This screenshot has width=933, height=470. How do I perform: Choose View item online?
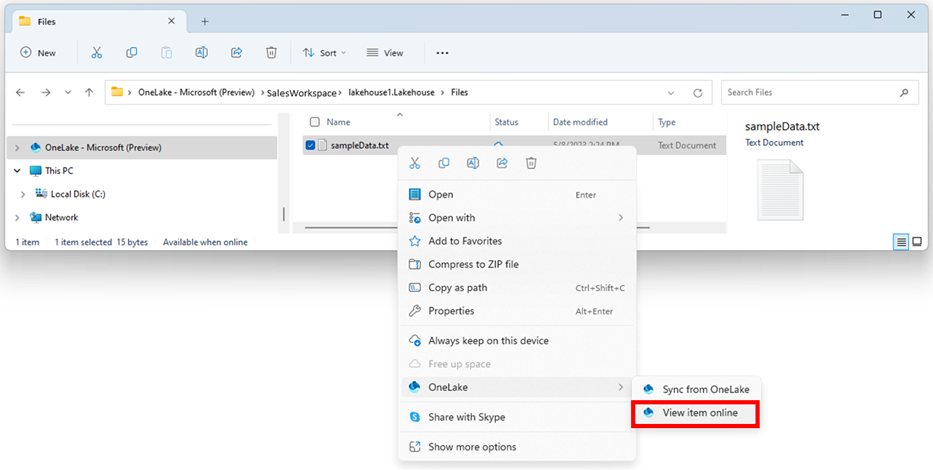point(696,413)
